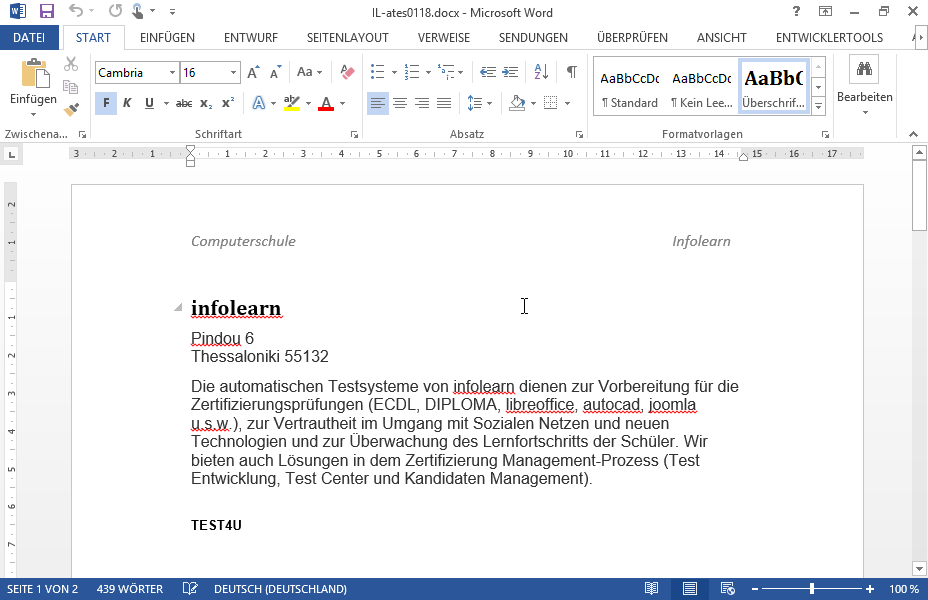
Task: Open Word help with the question mark
Action: 797,11
